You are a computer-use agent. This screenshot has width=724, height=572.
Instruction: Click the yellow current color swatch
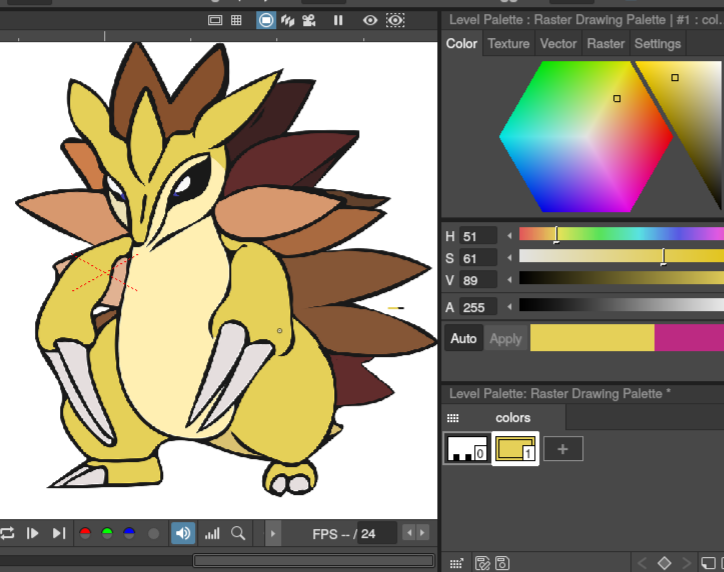(x=592, y=337)
